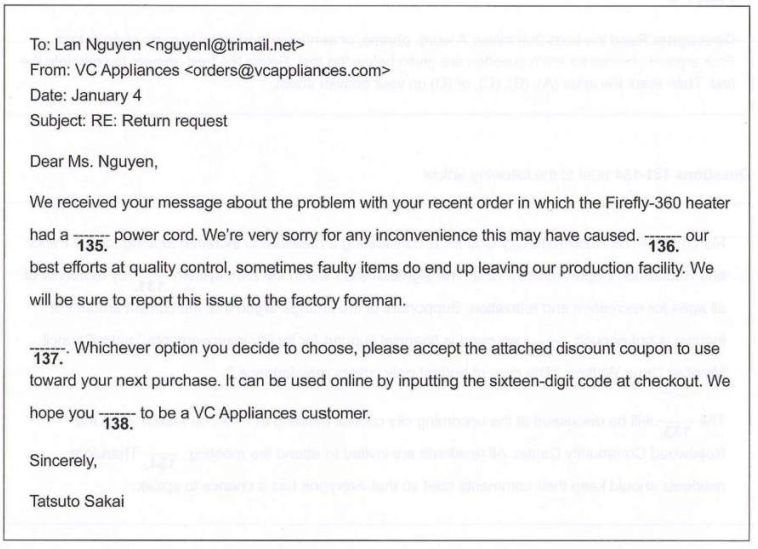
Task: Click the recipient email nguyenl@trimail.net
Action: click(225, 45)
